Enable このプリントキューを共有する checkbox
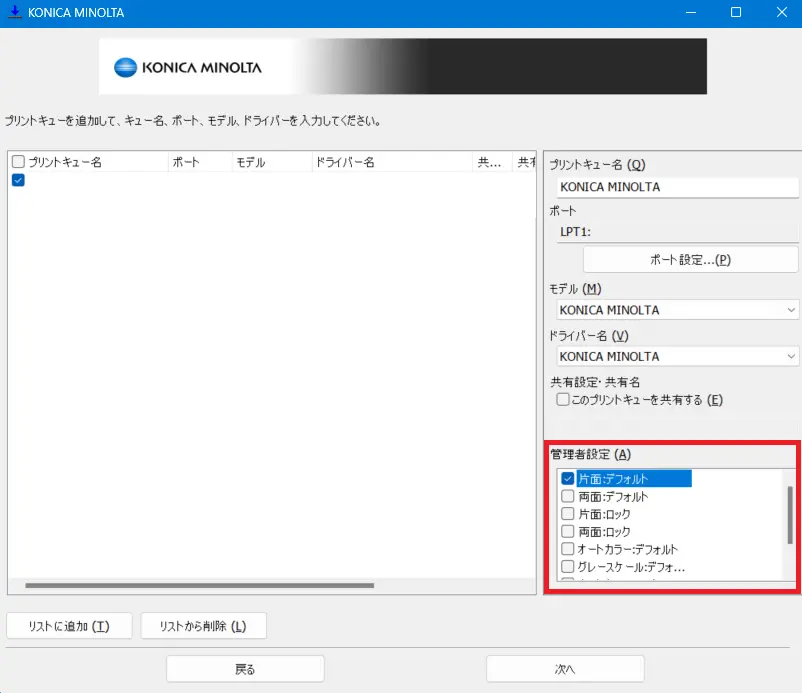Viewport: 802px width, 693px height. click(x=563, y=400)
